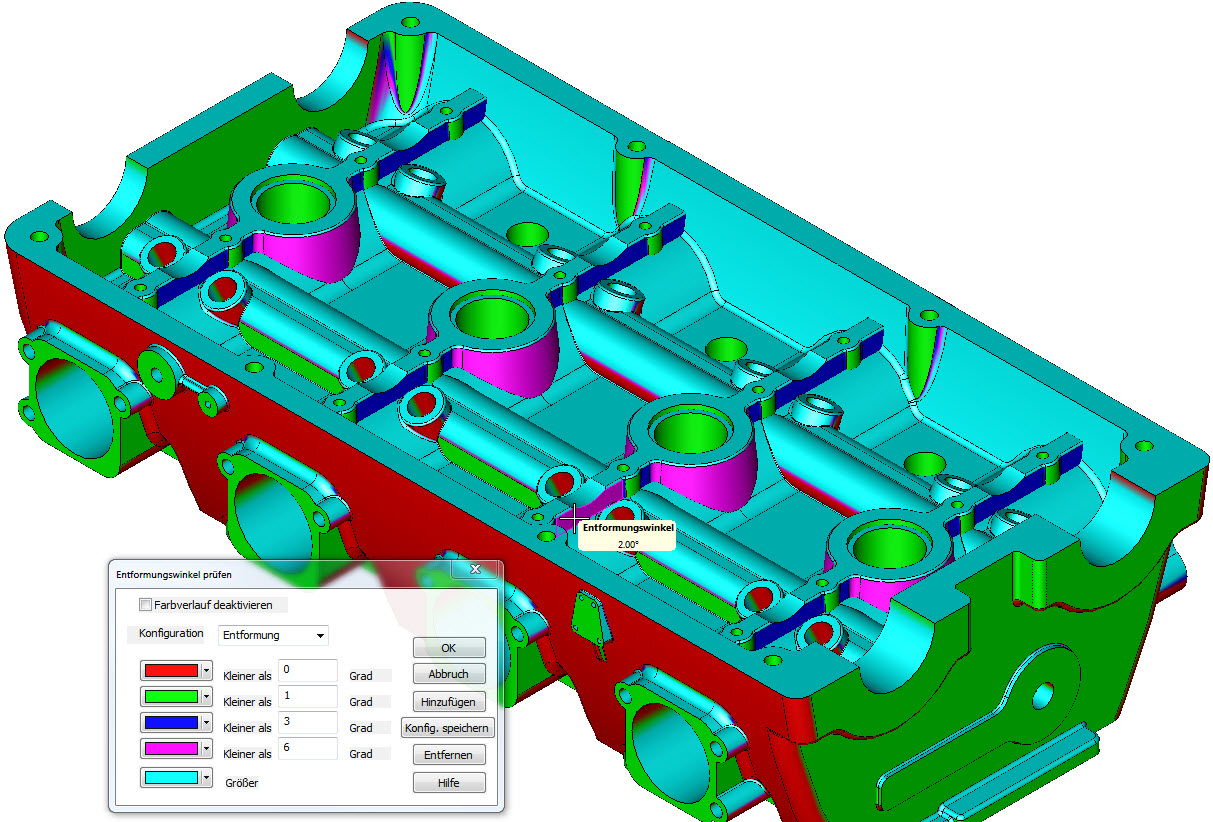Cancel the dialog using Abbruch

click(448, 673)
